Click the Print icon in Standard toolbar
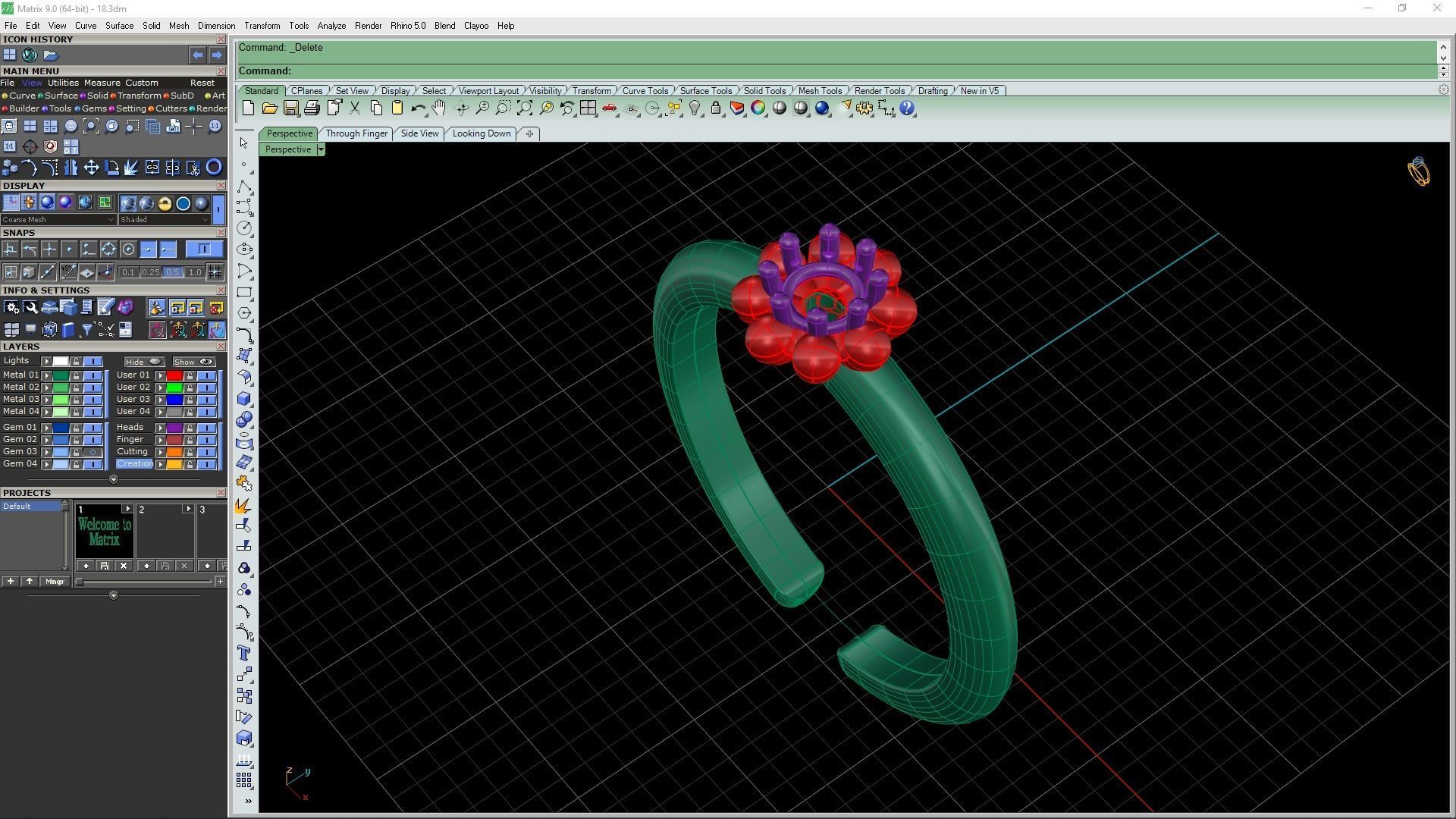Screen dimensions: 1456x819 pos(312,108)
